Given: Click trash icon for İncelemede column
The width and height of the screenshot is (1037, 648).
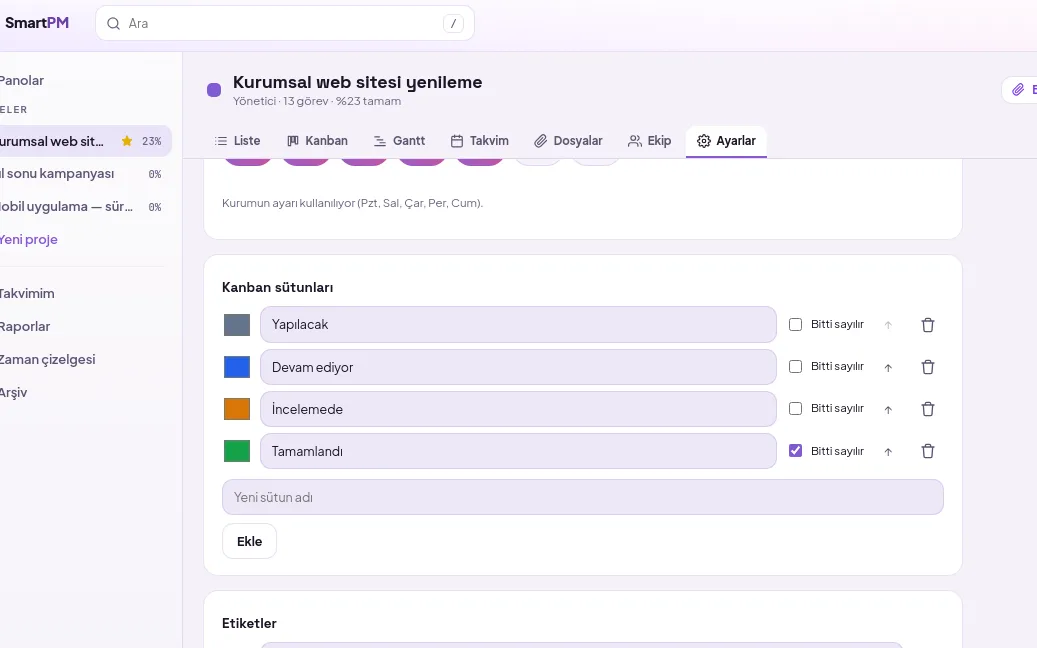Looking at the screenshot, I should [x=928, y=409].
